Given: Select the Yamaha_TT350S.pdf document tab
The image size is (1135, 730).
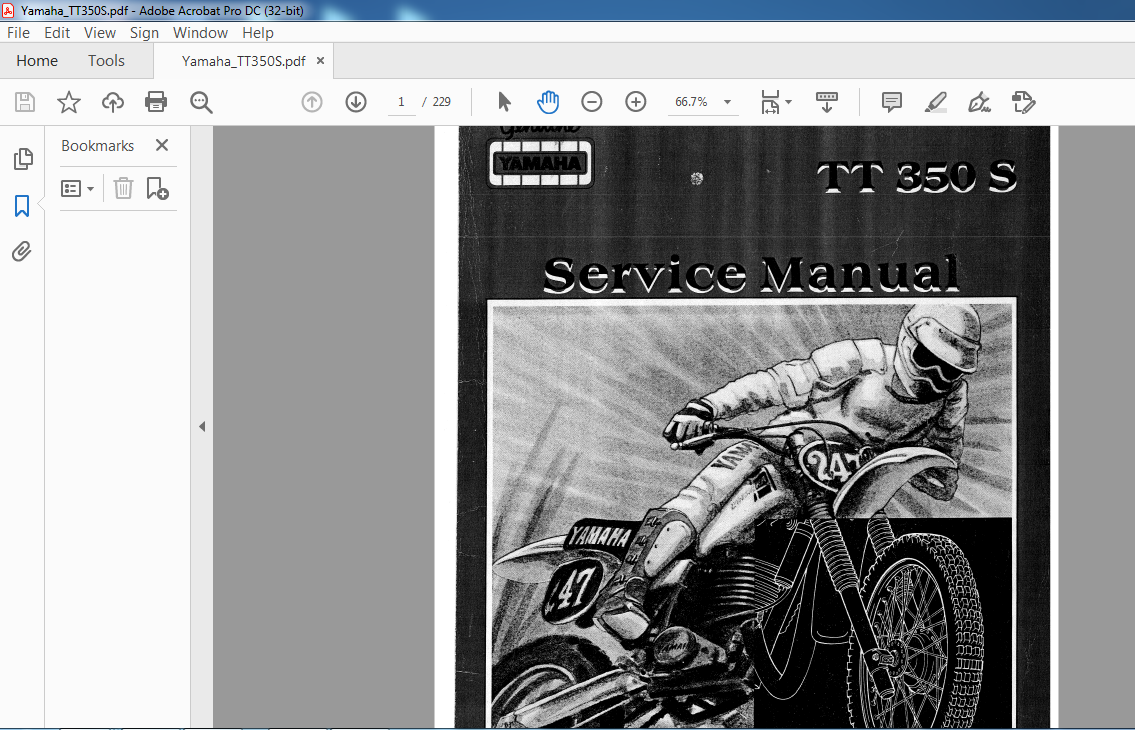Looking at the screenshot, I should [x=243, y=61].
